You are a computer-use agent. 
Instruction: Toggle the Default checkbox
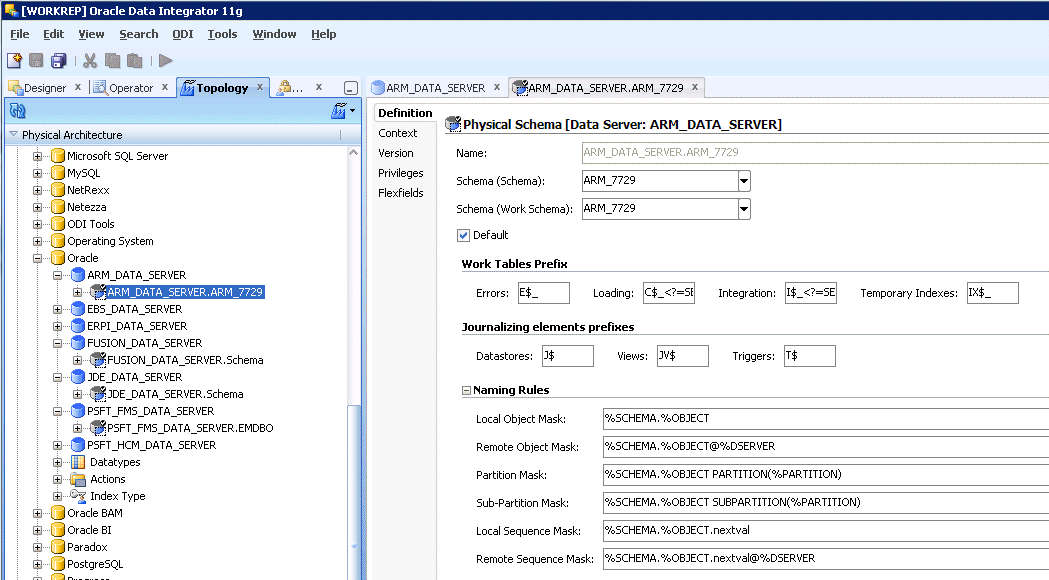463,235
